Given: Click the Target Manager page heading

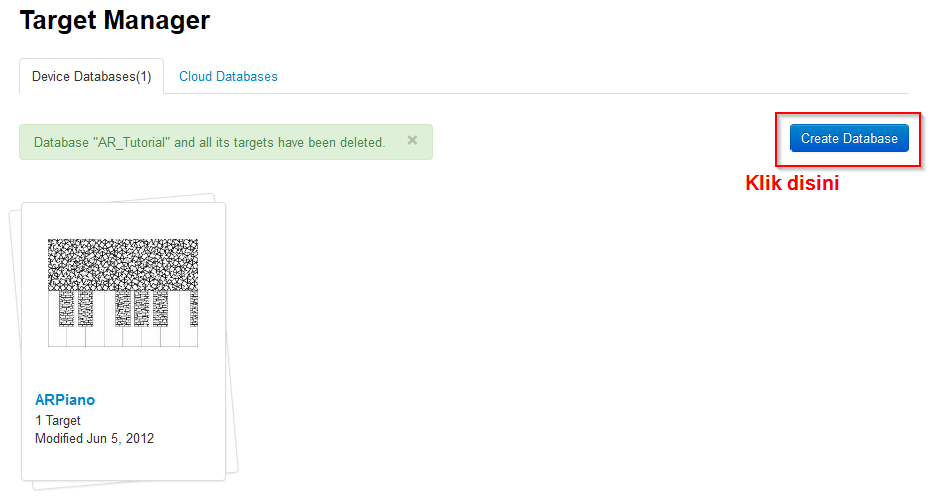Looking at the screenshot, I should [x=115, y=20].
